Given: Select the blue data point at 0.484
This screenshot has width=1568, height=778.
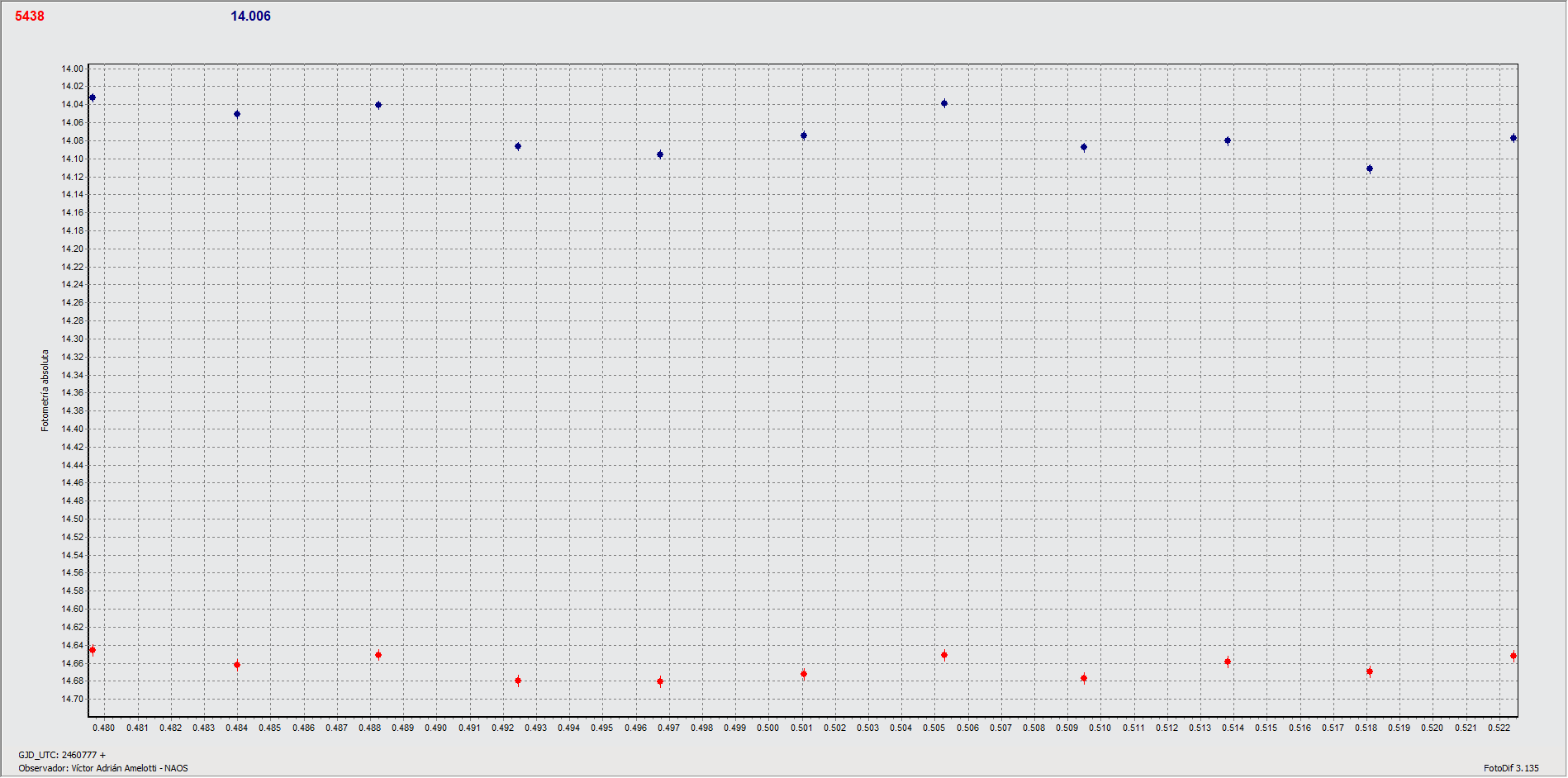Looking at the screenshot, I should tap(237, 114).
